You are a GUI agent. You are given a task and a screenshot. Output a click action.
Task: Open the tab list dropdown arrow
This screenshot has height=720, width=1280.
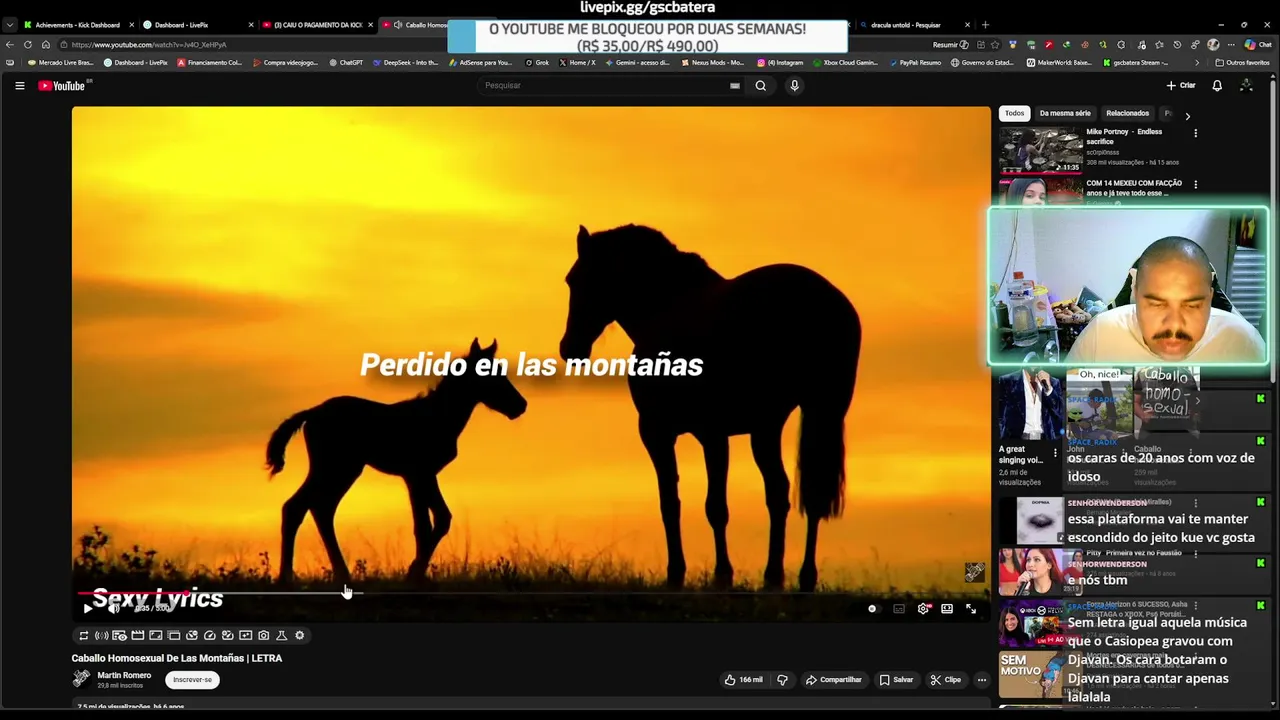[9, 25]
